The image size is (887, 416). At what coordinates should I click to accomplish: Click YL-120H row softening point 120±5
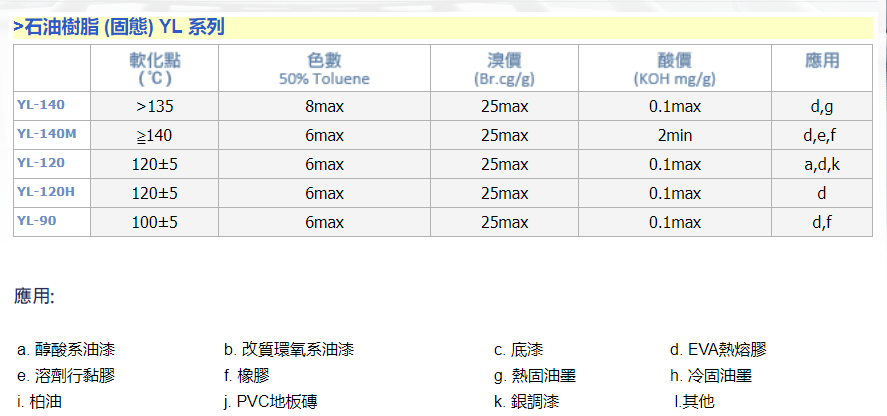tap(154, 193)
